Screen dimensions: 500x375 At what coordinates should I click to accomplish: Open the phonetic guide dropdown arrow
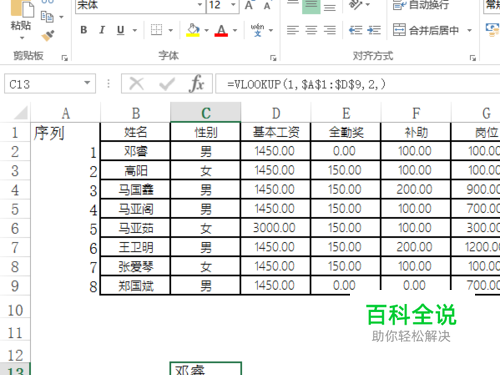(x=271, y=30)
